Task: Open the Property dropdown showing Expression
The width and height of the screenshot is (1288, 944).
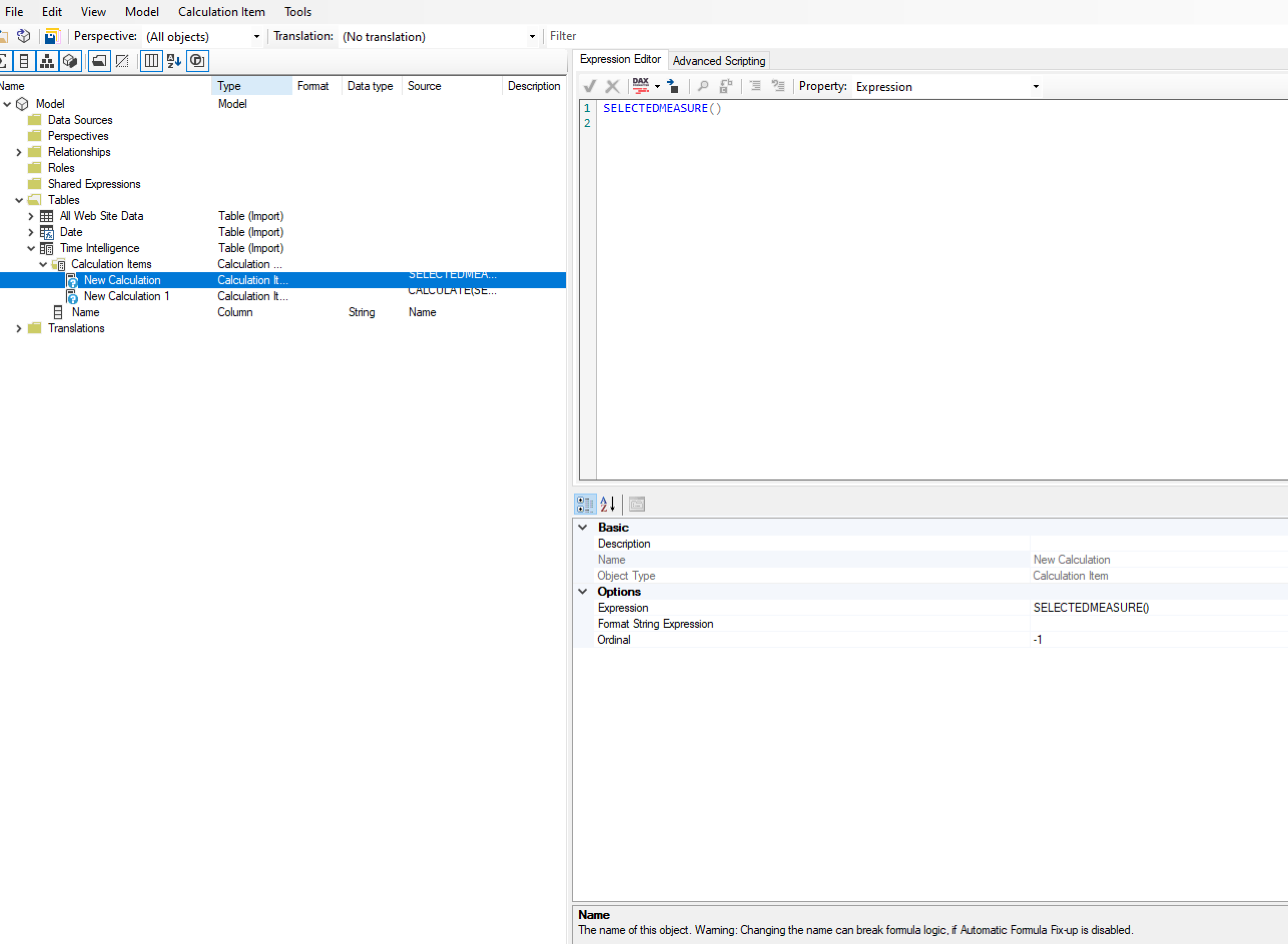Action: point(1036,87)
